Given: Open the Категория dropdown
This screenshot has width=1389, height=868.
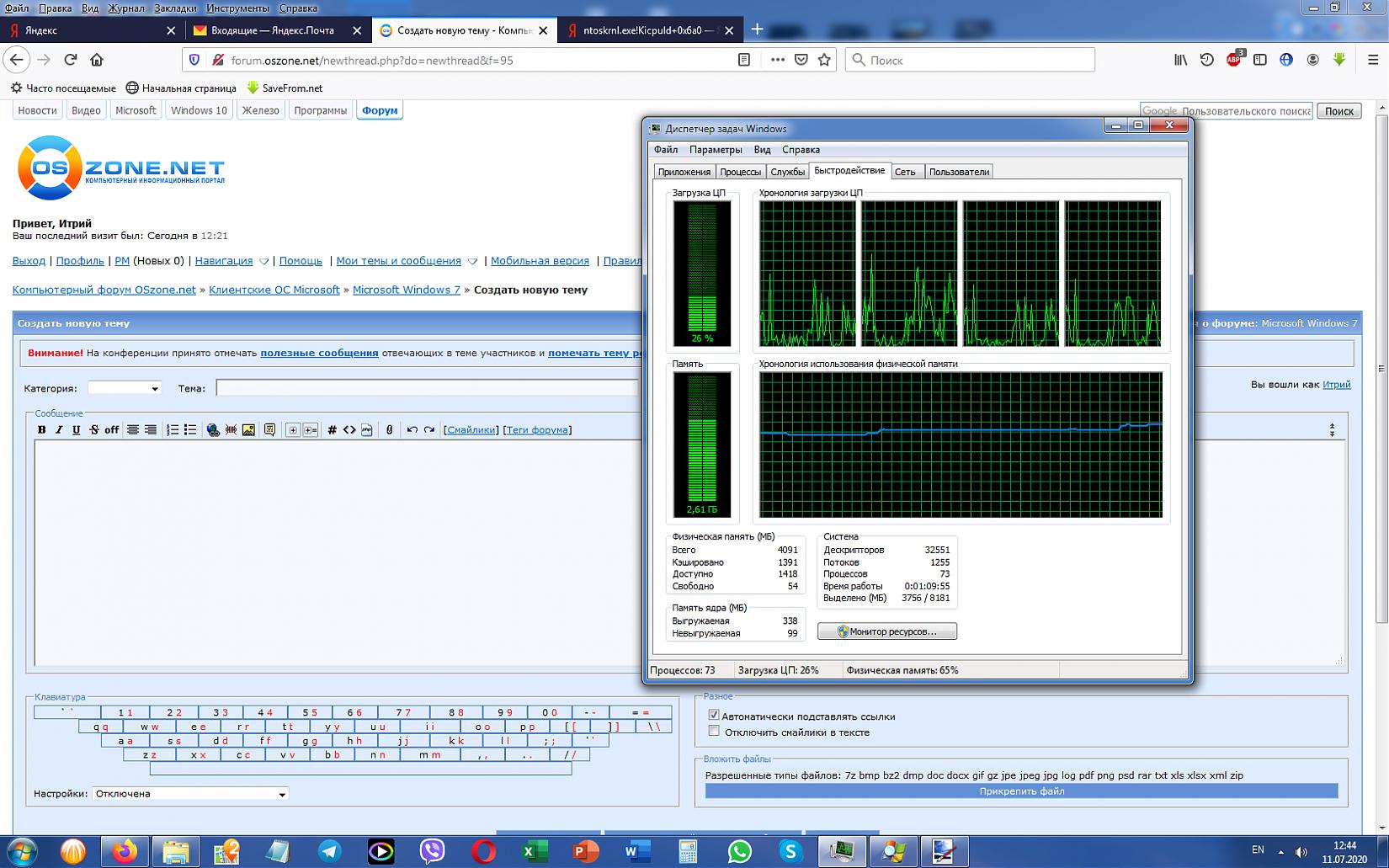Looking at the screenshot, I should coord(125,388).
